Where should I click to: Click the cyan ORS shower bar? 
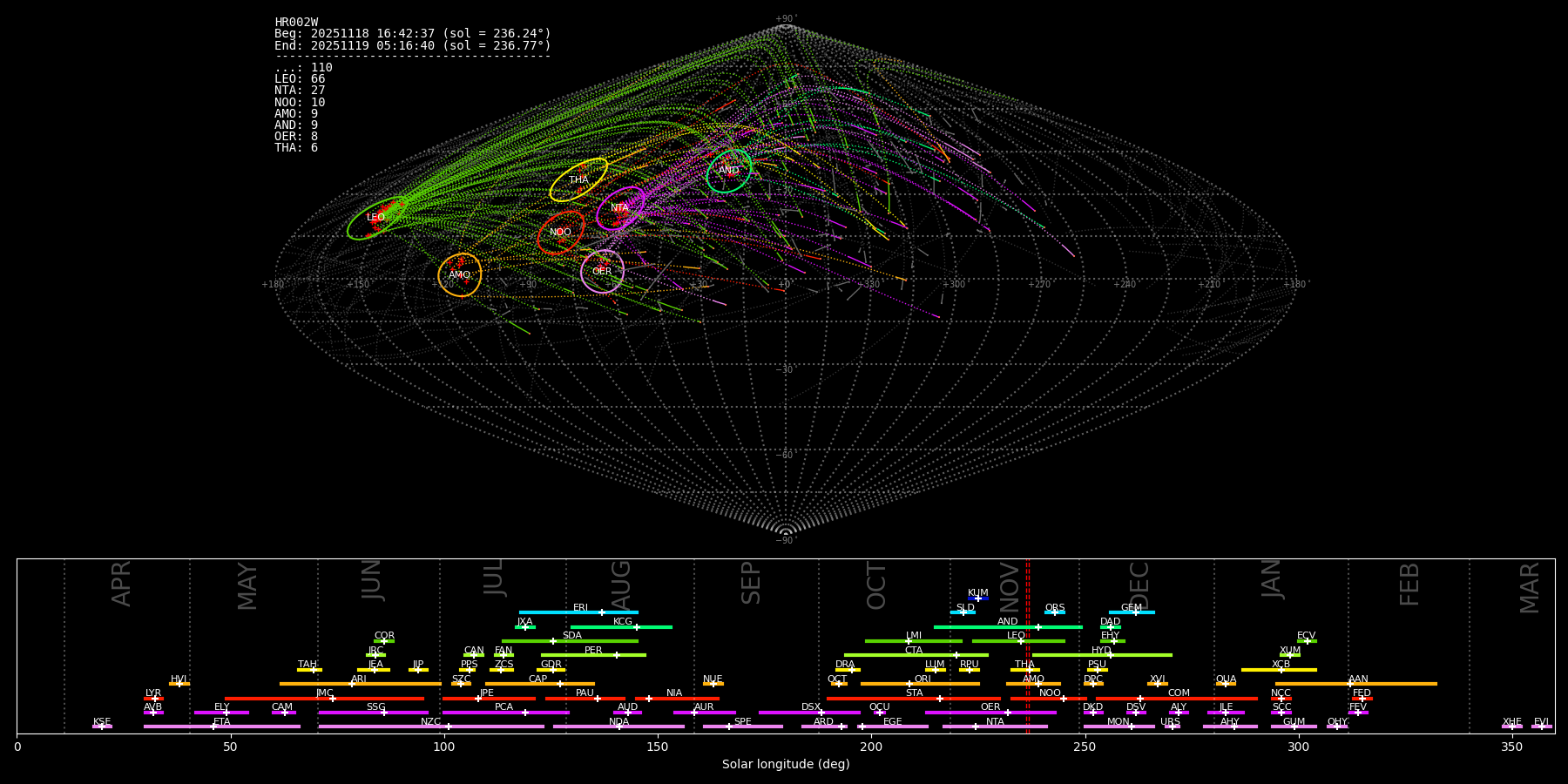[1055, 612]
